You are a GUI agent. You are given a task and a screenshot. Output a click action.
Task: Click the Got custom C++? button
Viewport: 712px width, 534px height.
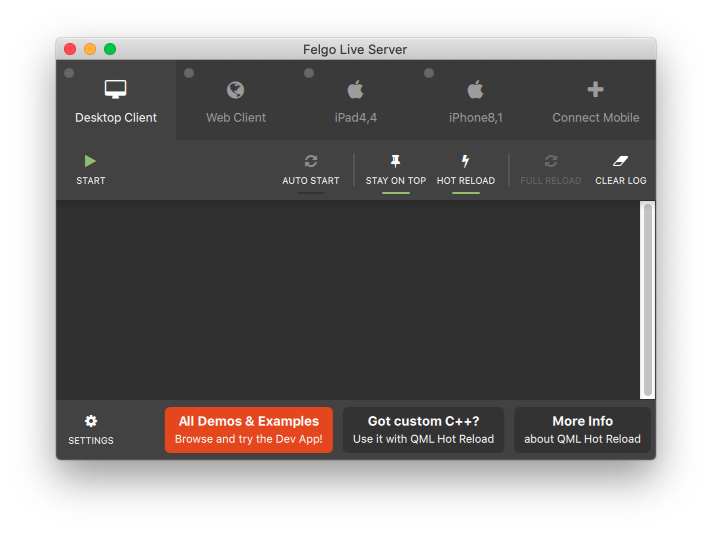pos(423,430)
